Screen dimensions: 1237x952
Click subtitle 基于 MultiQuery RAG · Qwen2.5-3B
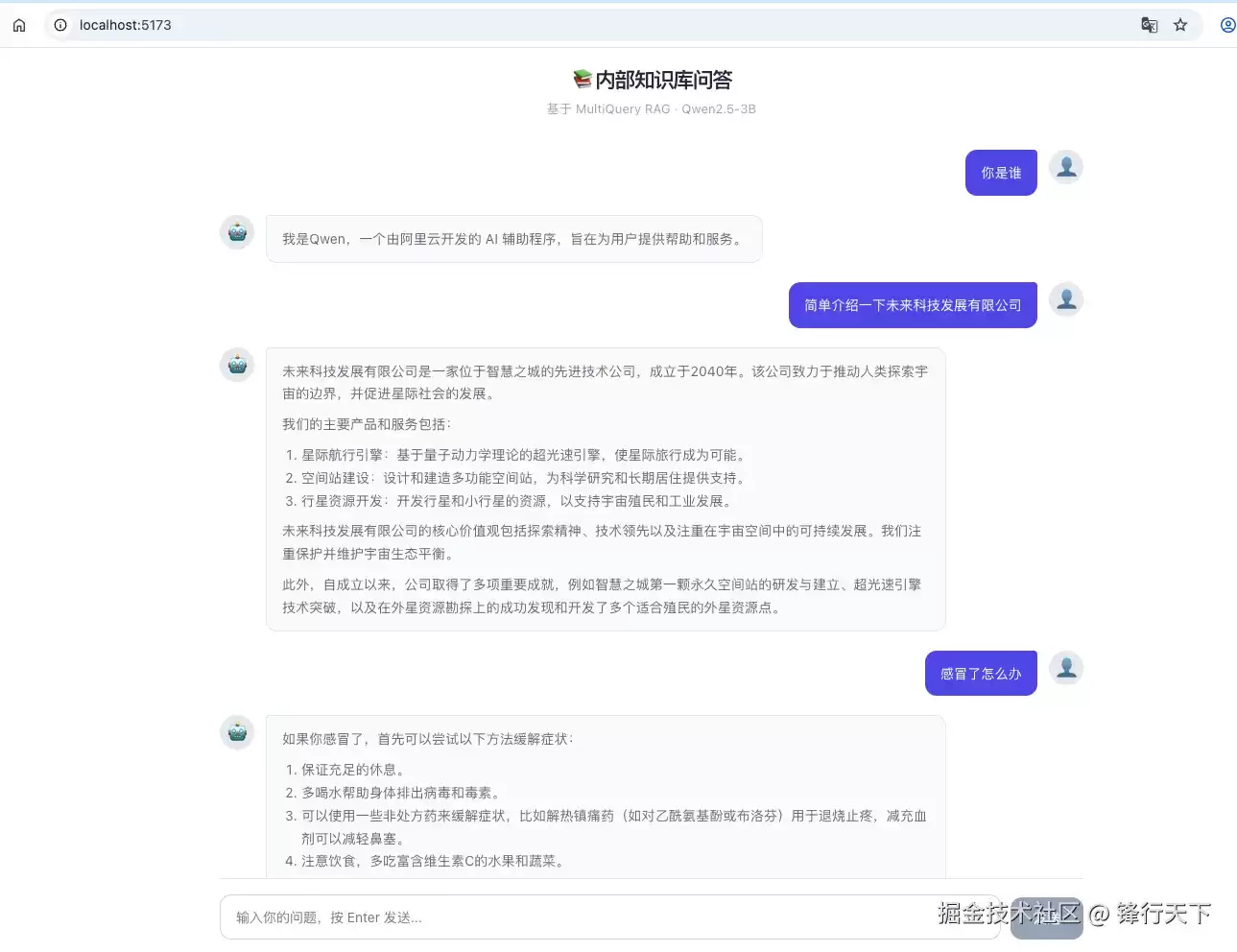[652, 109]
